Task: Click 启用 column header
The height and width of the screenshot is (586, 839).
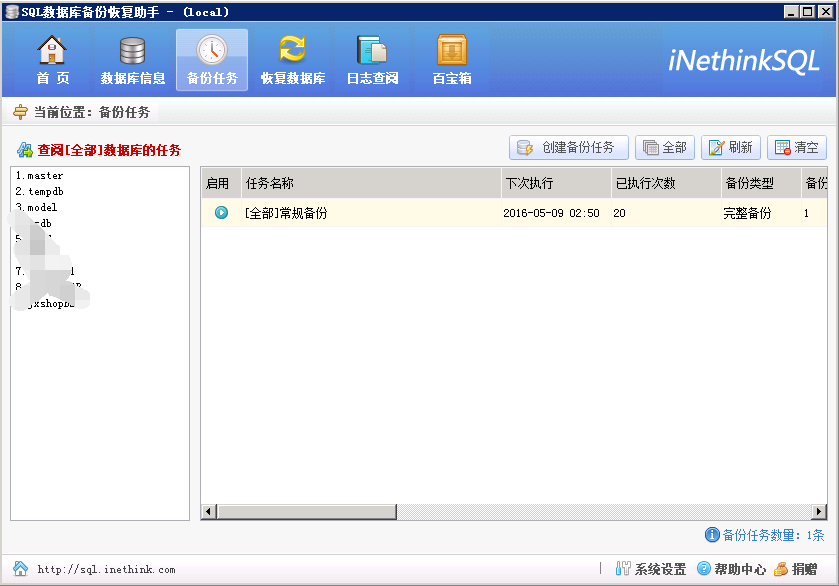Action: click(221, 183)
